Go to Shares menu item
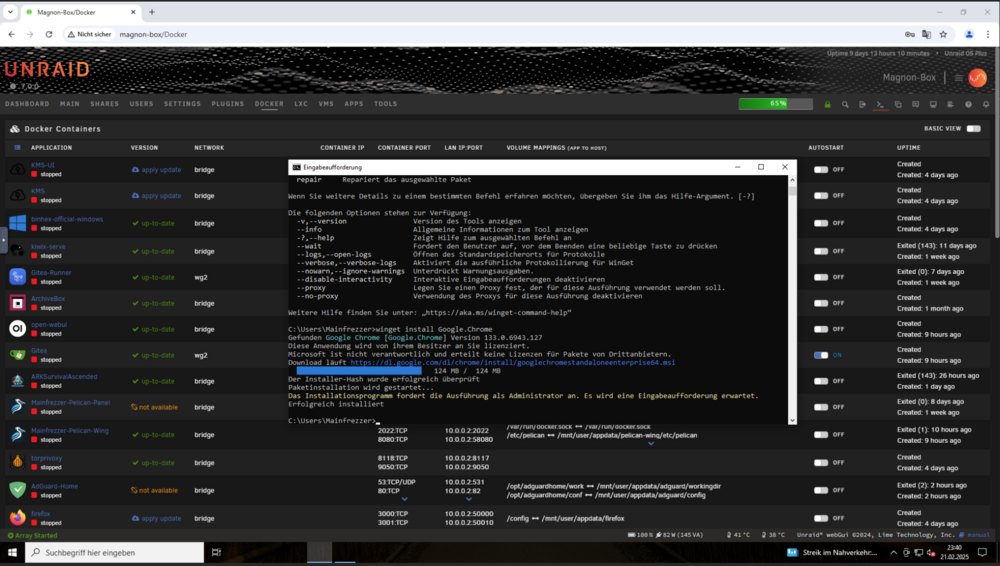This screenshot has width=1000, height=566. pos(105,104)
